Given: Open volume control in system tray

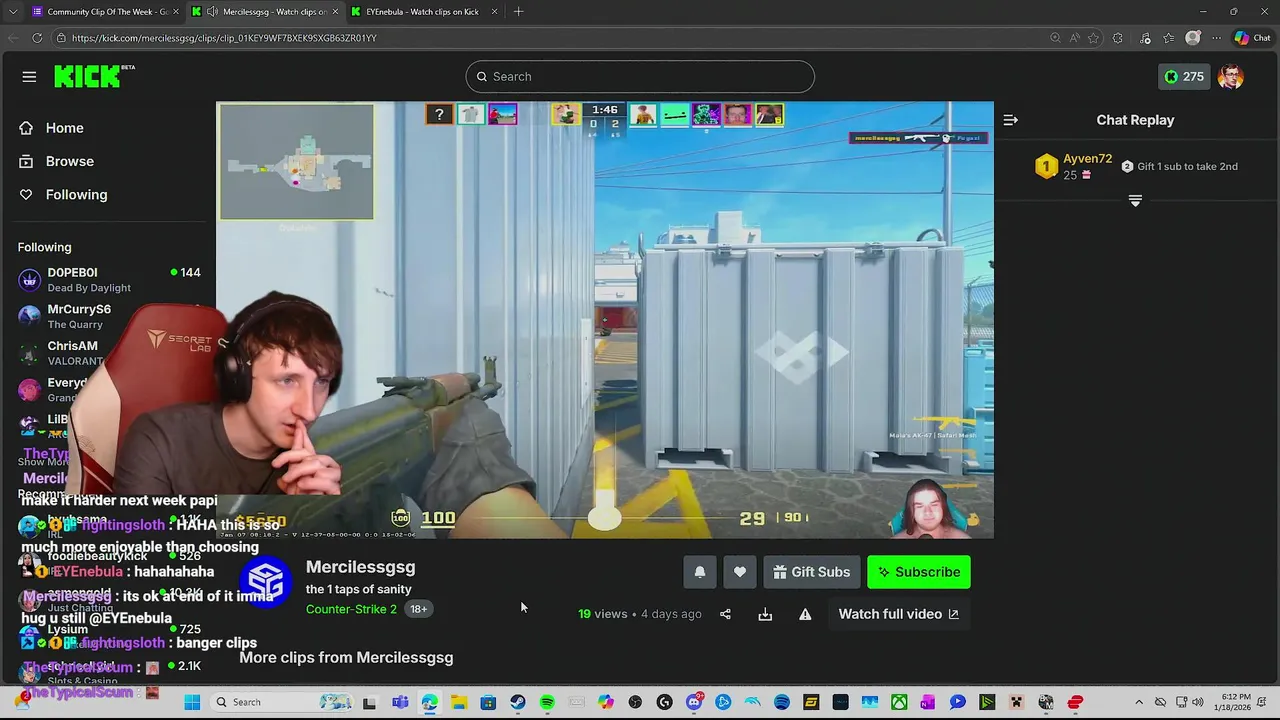Looking at the screenshot, I should tap(1199, 702).
